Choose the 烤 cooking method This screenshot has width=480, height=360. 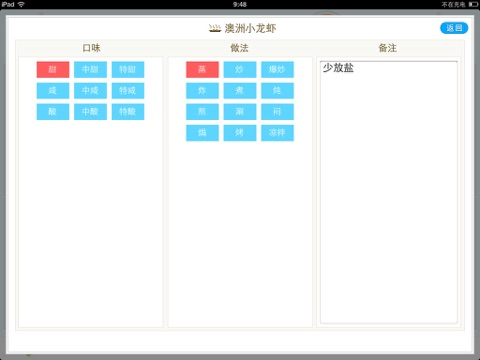[x=240, y=133]
